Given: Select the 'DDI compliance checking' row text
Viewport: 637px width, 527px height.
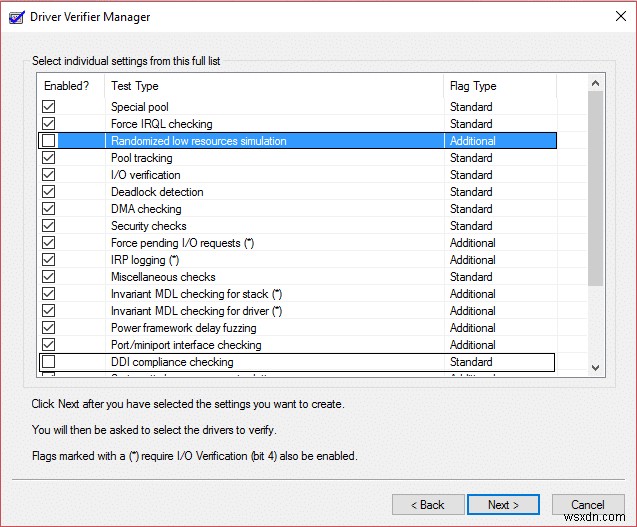Looking at the screenshot, I should tap(172, 362).
